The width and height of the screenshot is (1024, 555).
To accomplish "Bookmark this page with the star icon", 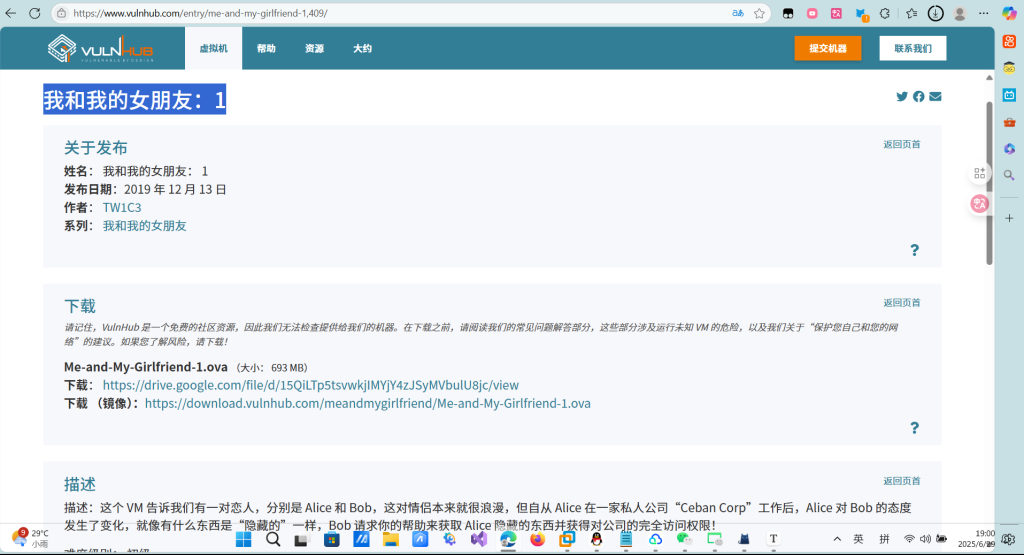I will click(760, 14).
